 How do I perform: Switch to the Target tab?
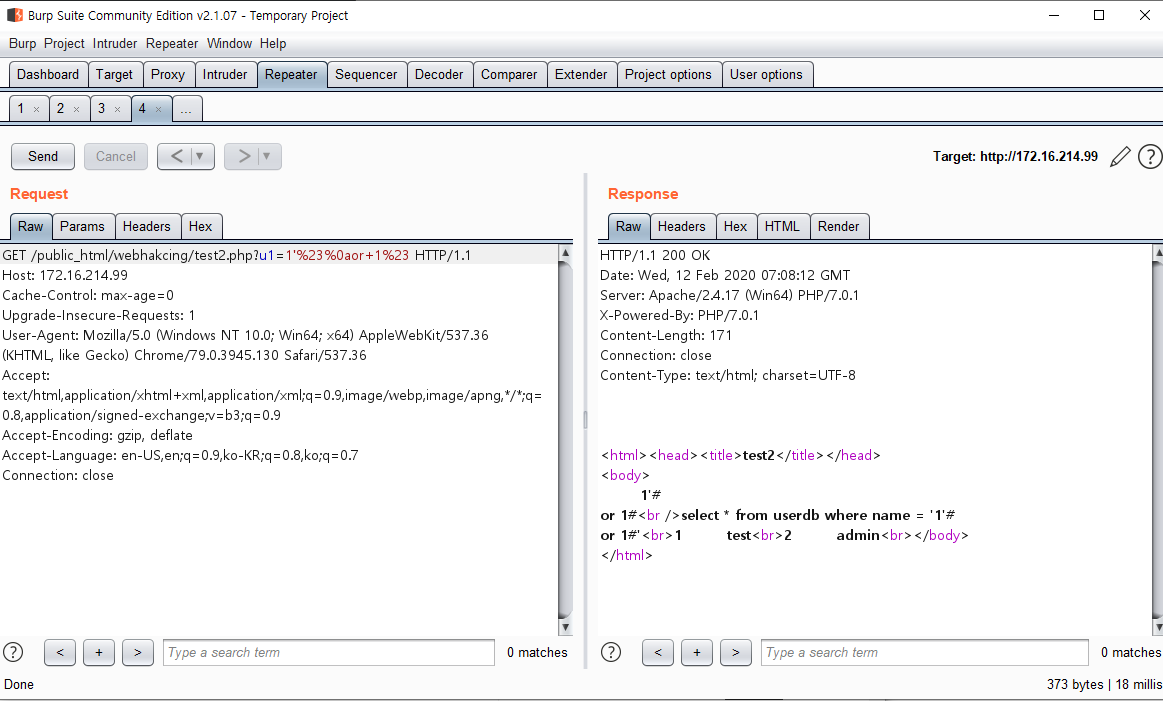[114, 74]
